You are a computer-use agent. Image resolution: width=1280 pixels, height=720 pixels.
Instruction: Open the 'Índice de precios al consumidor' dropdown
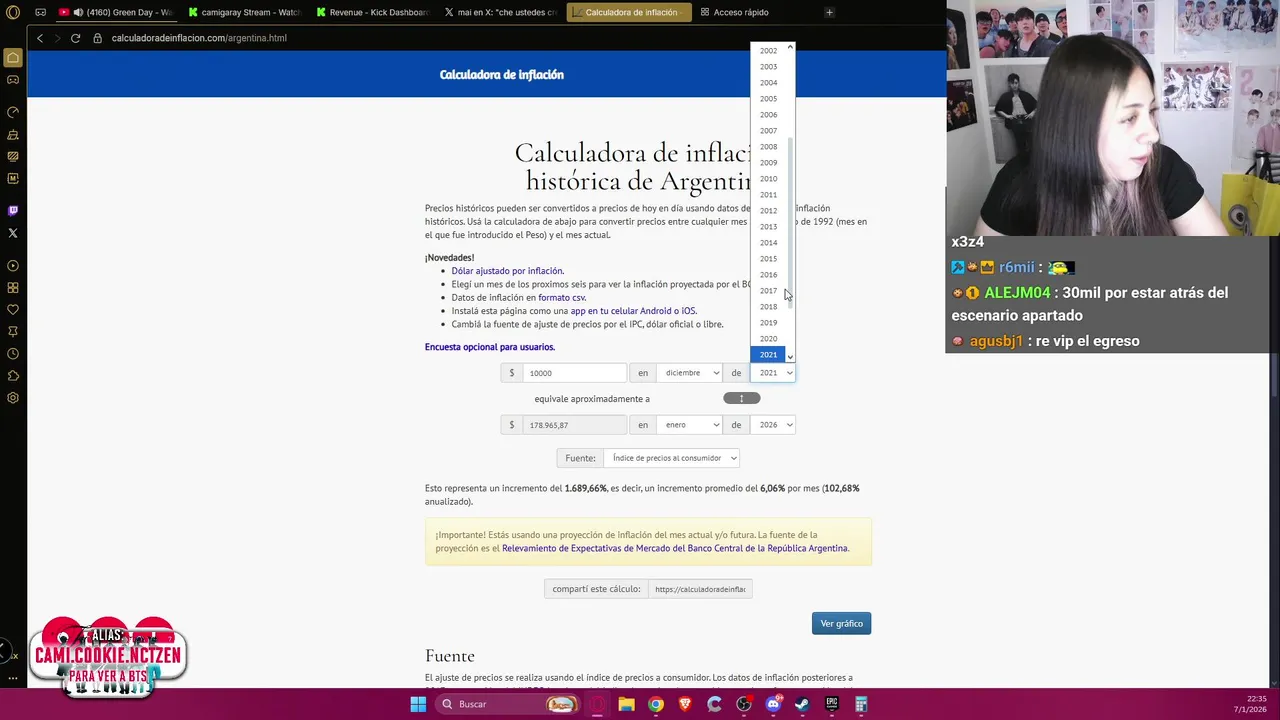(671, 458)
